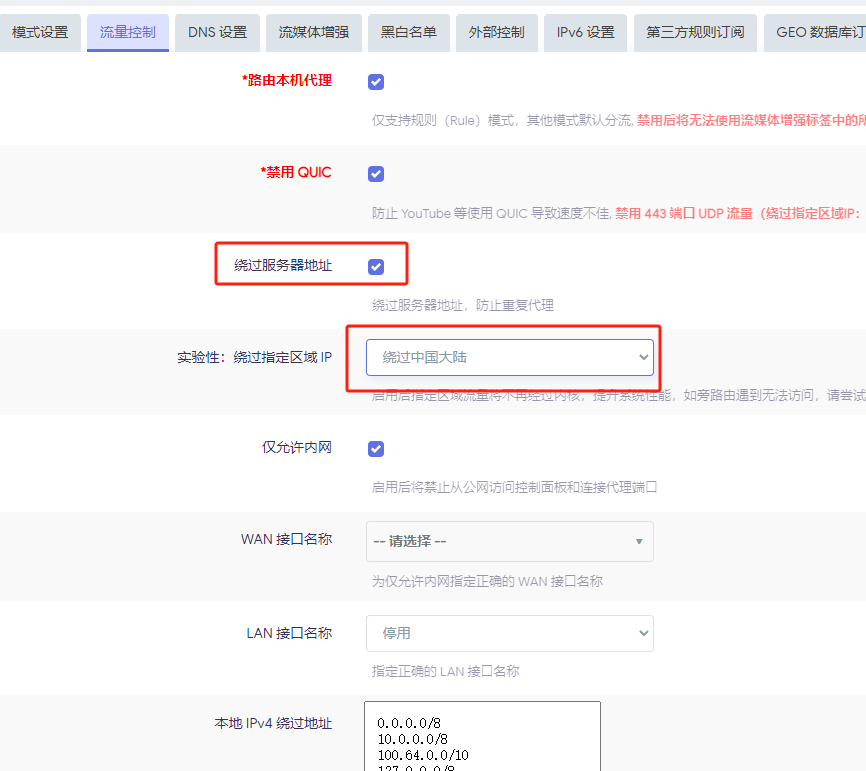Open the LAN 接口名称 dropdown

coord(510,633)
